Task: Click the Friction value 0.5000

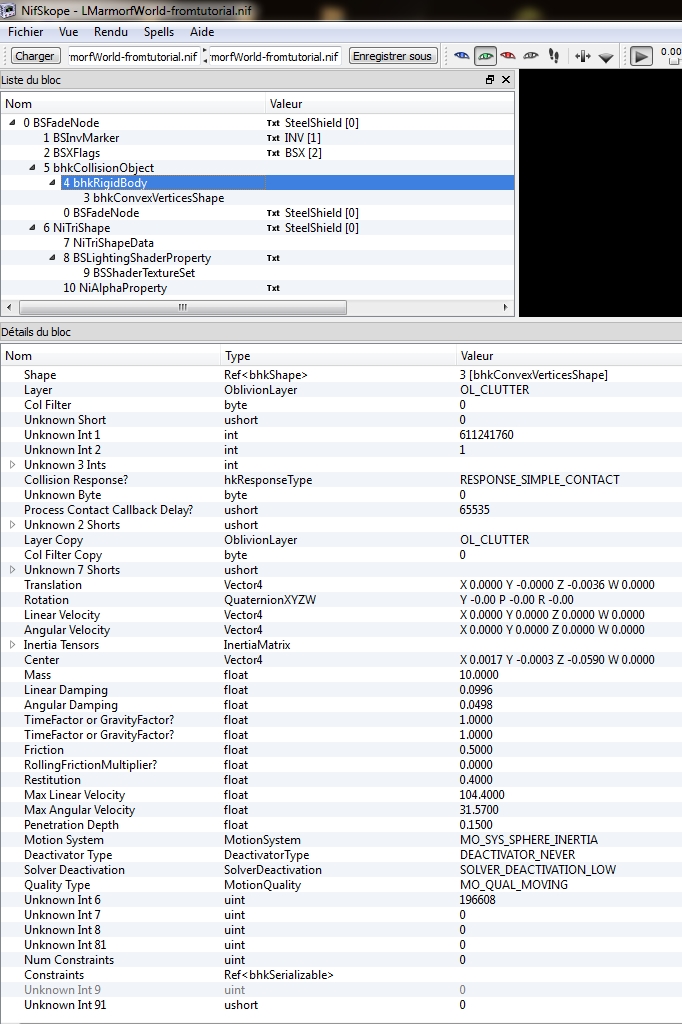Action: [x=476, y=750]
